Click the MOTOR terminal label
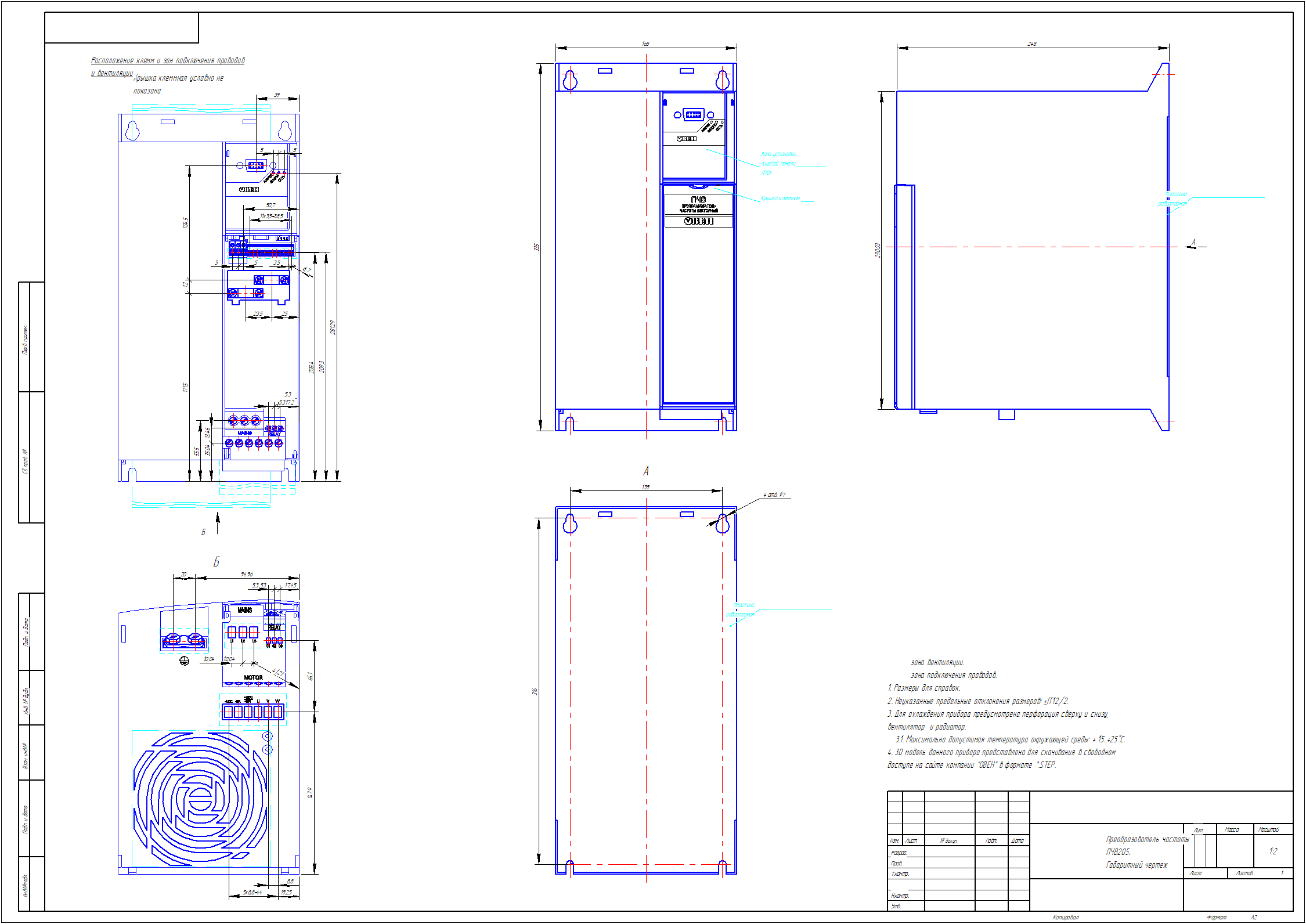This screenshot has width=1306, height=924. point(253,677)
